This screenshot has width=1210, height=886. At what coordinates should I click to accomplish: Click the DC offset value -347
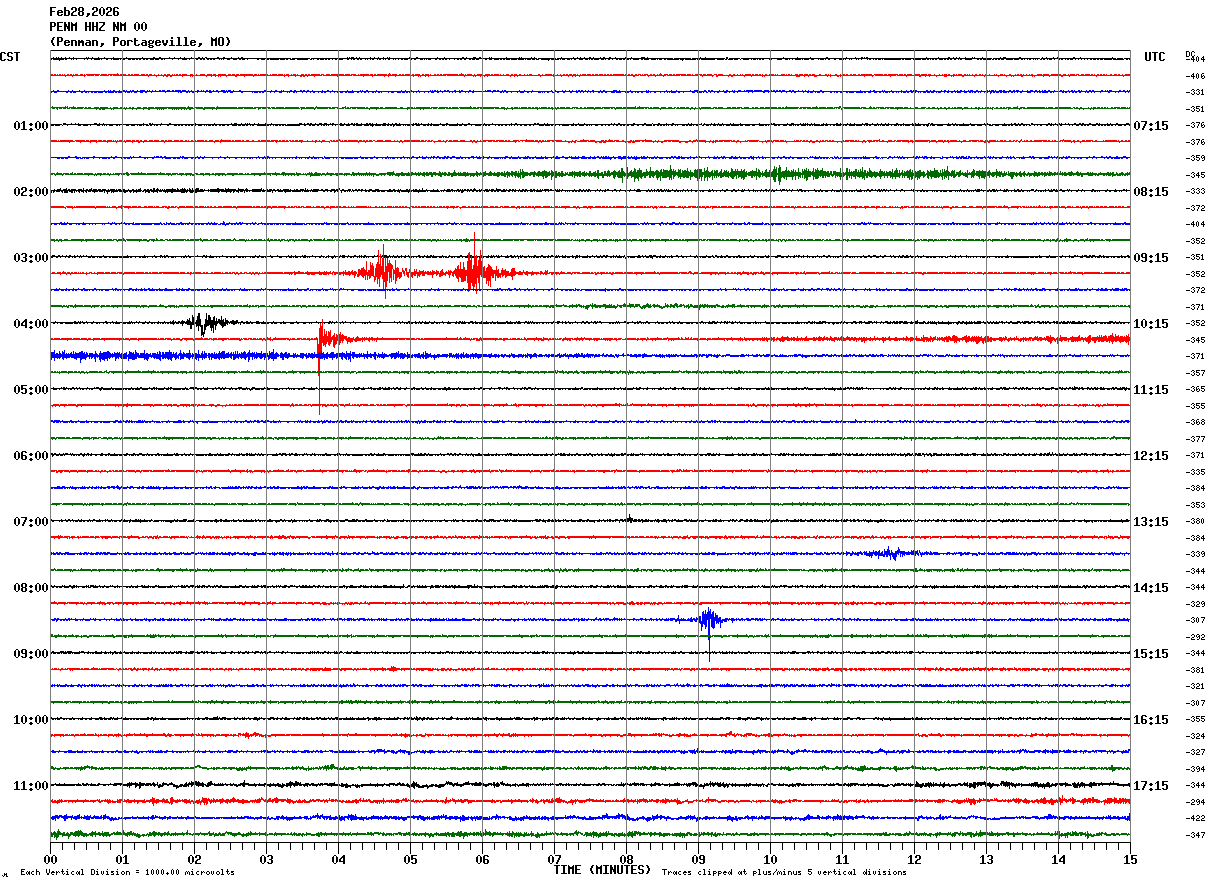point(1195,835)
